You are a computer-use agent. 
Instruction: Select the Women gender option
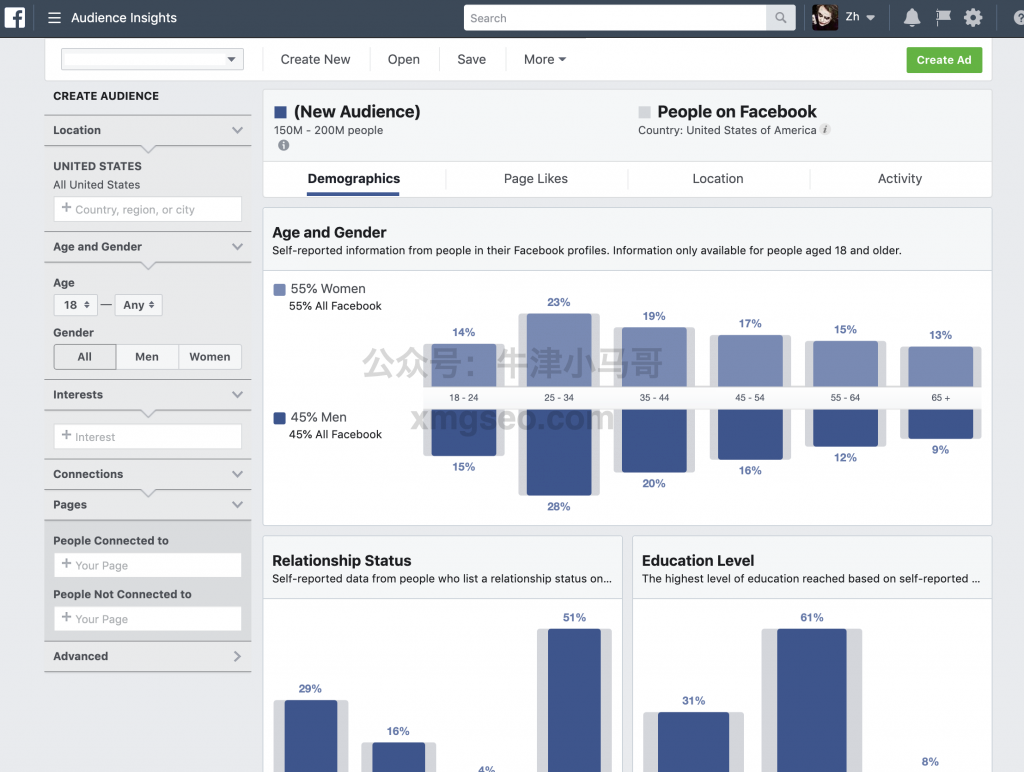210,357
